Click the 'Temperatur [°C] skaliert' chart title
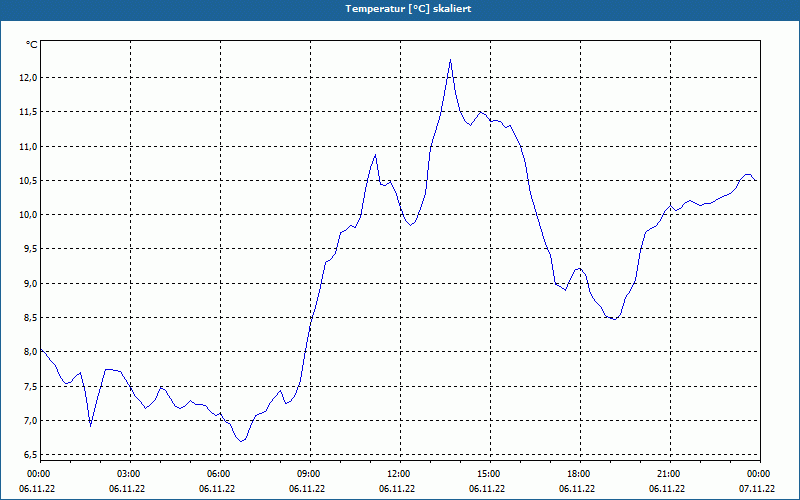Viewport: 800px width, 500px height. click(408, 9)
